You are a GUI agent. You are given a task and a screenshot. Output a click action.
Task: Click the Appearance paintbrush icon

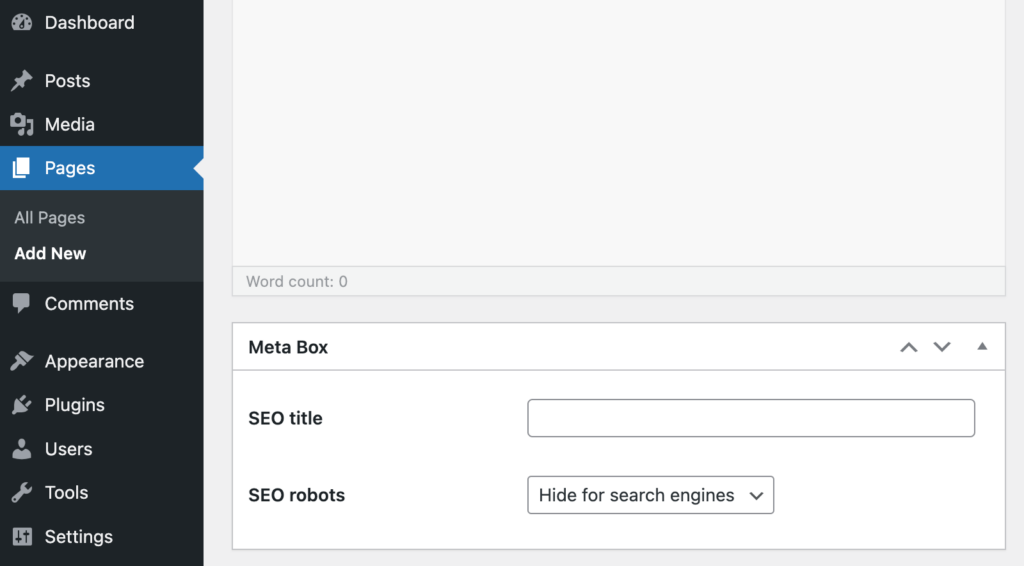[x=21, y=362]
